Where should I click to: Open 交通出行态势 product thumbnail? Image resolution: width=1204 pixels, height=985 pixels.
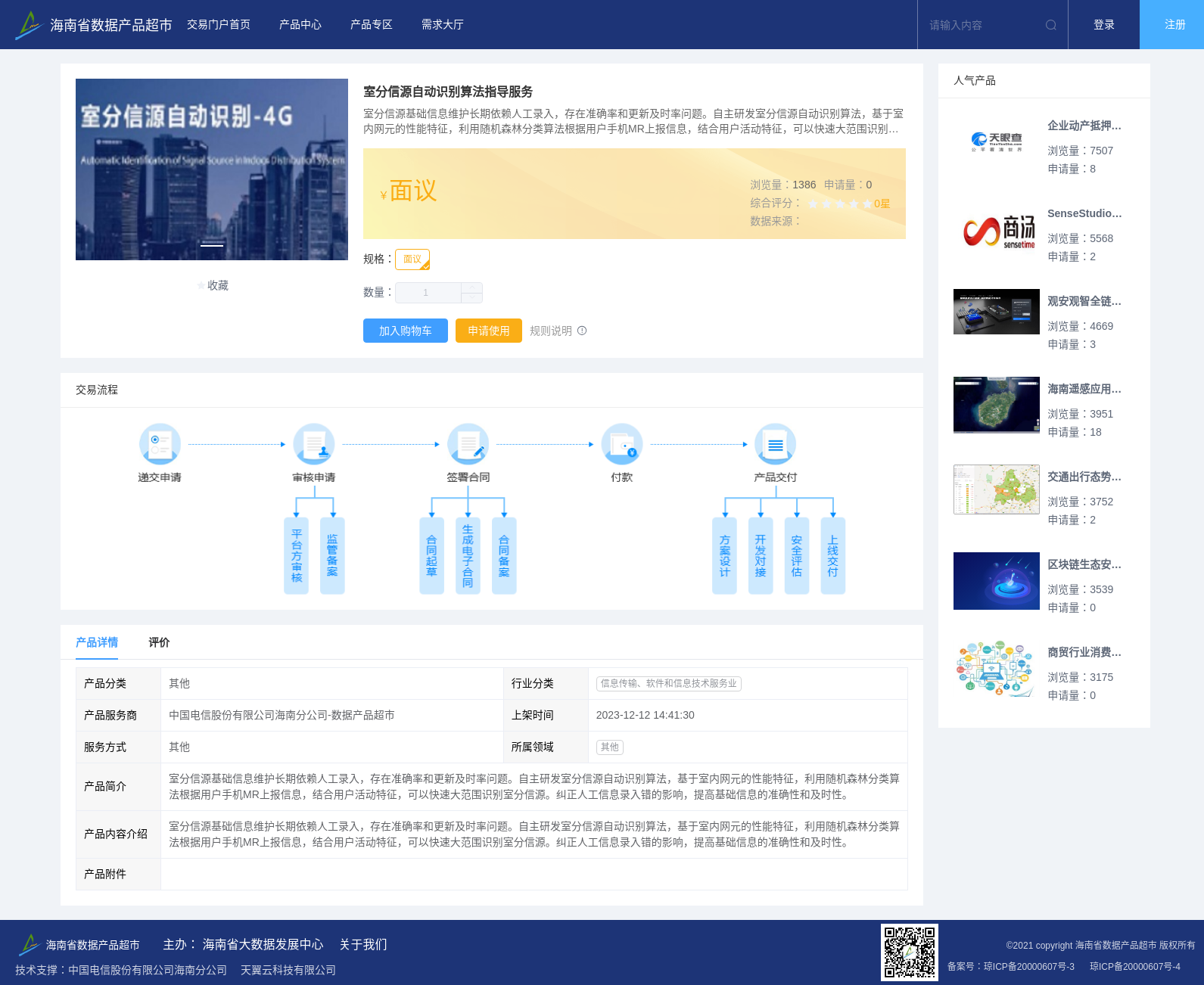[997, 489]
